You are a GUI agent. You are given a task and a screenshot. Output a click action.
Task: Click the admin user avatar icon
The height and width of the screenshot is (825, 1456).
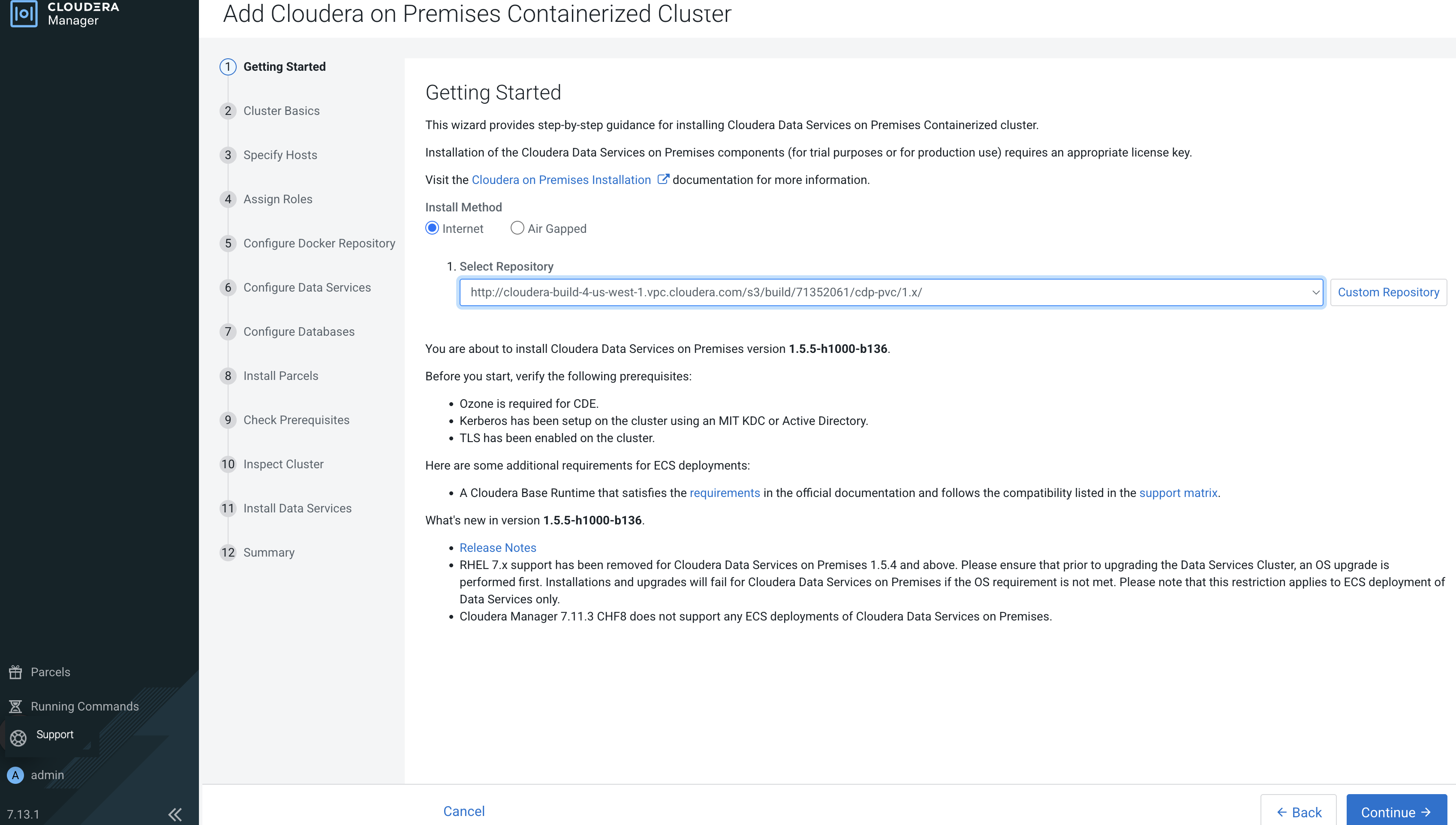click(15, 774)
